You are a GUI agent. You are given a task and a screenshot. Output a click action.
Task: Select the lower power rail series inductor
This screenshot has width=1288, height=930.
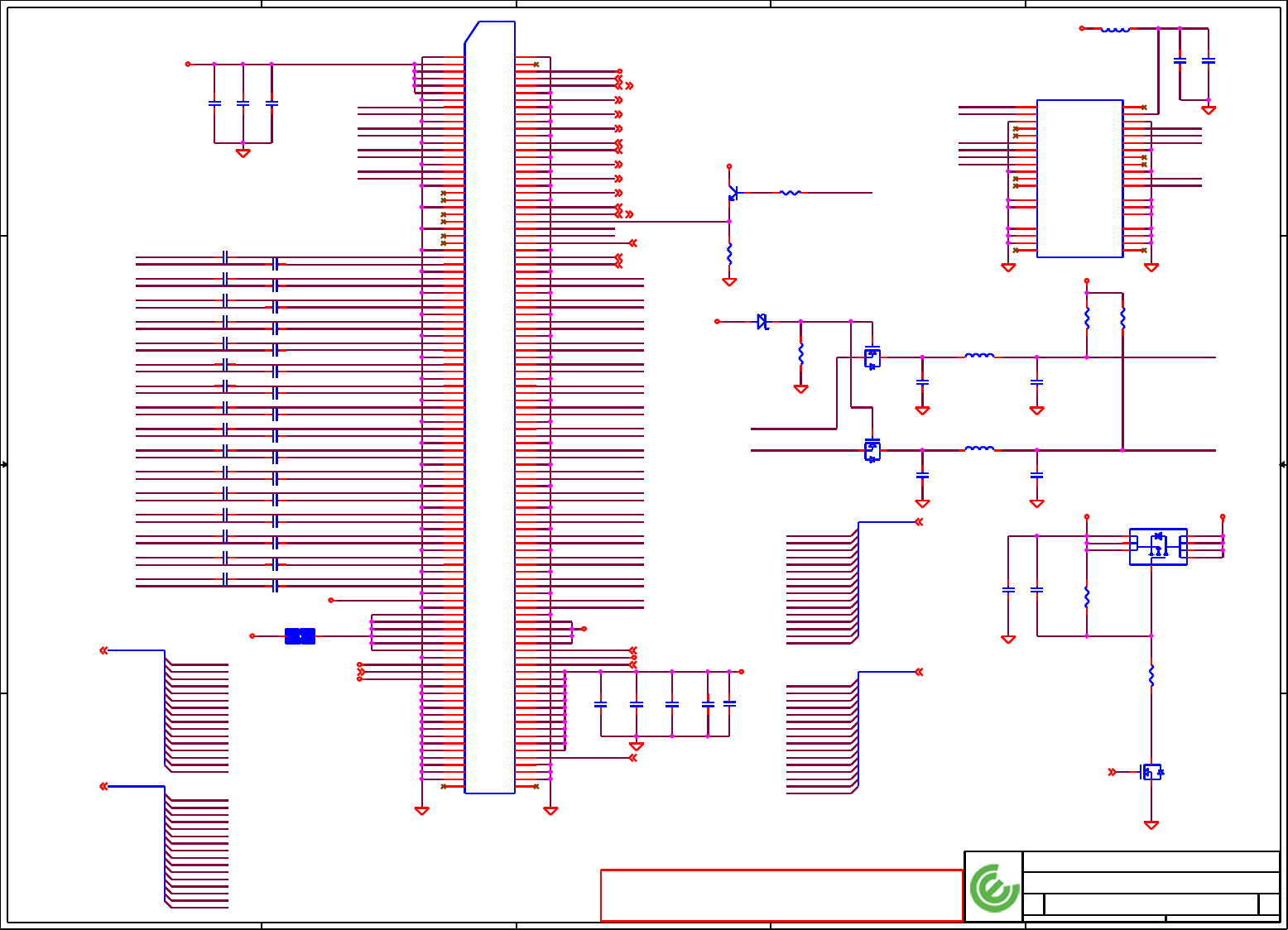click(979, 449)
